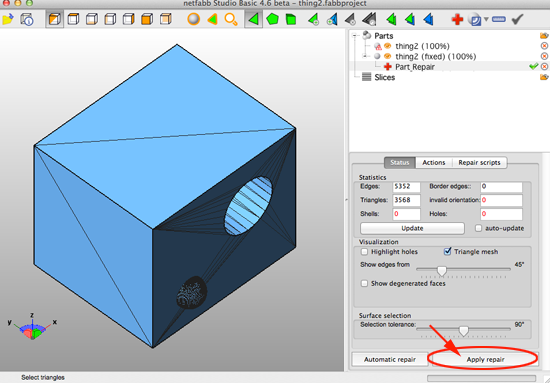Image resolution: width=550 pixels, height=383 pixels.
Task: Click the Apply repair button
Action: (485, 359)
